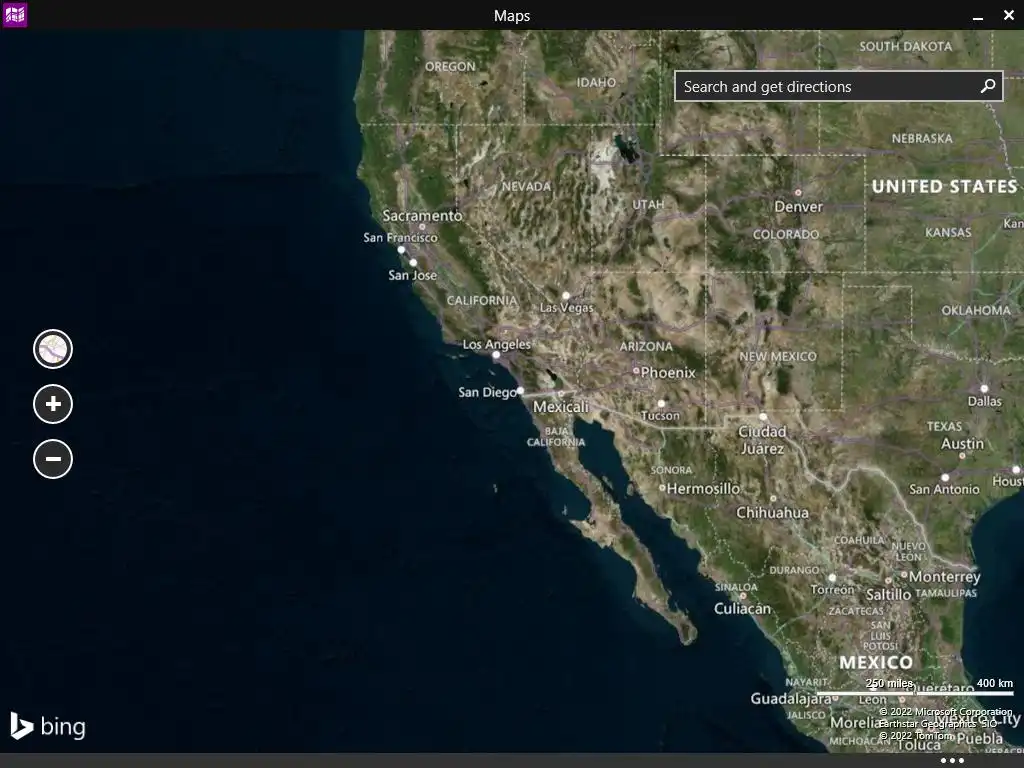Zoom in with the plus button
Image resolution: width=1024 pixels, height=768 pixels.
pos(53,404)
